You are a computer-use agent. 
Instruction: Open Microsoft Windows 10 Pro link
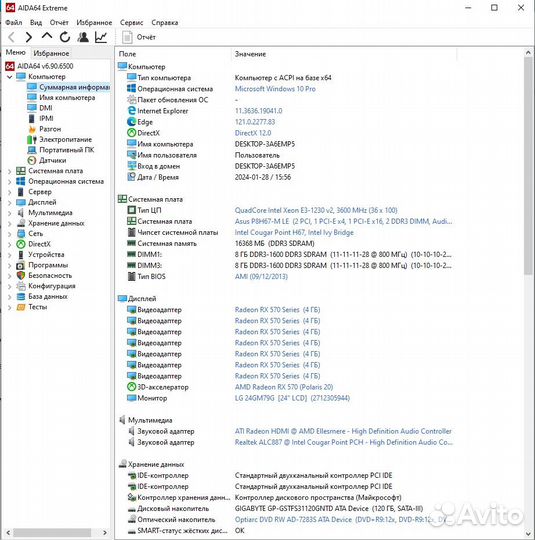275,89
